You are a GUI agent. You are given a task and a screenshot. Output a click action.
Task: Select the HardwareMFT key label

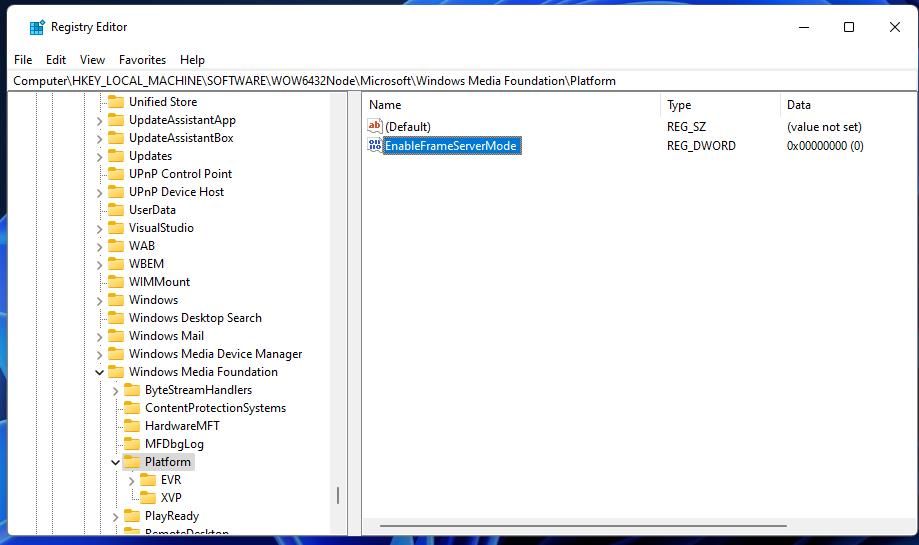(x=182, y=425)
